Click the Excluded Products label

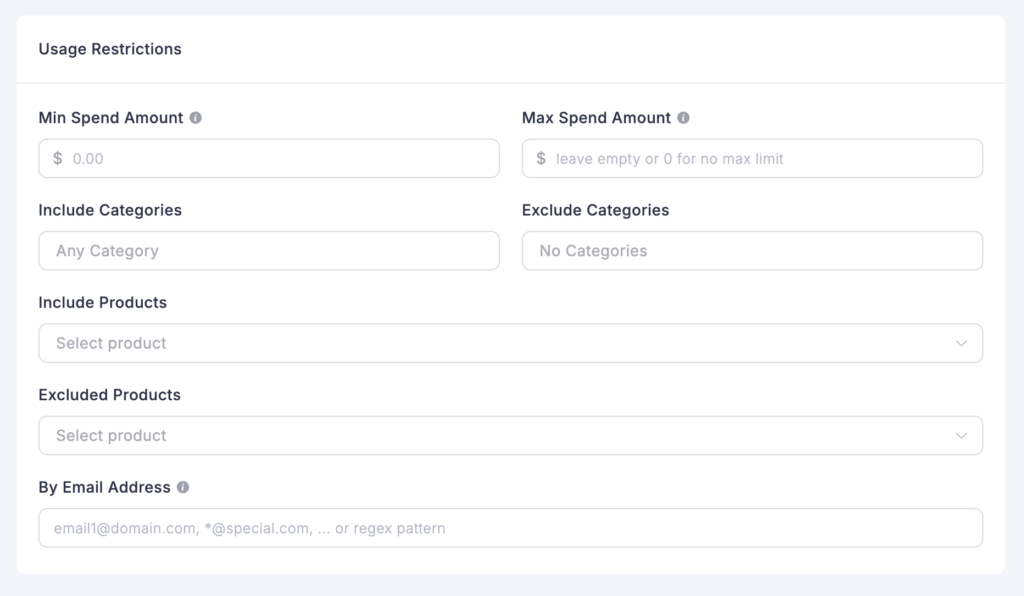109,395
